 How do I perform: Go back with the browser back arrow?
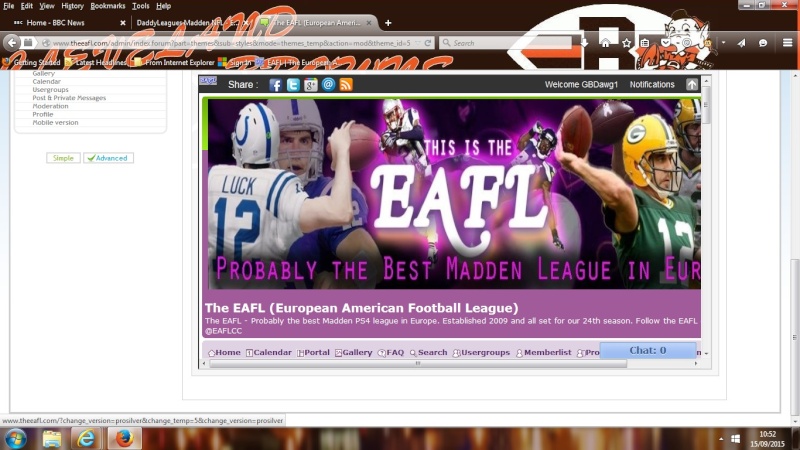(x=12, y=43)
